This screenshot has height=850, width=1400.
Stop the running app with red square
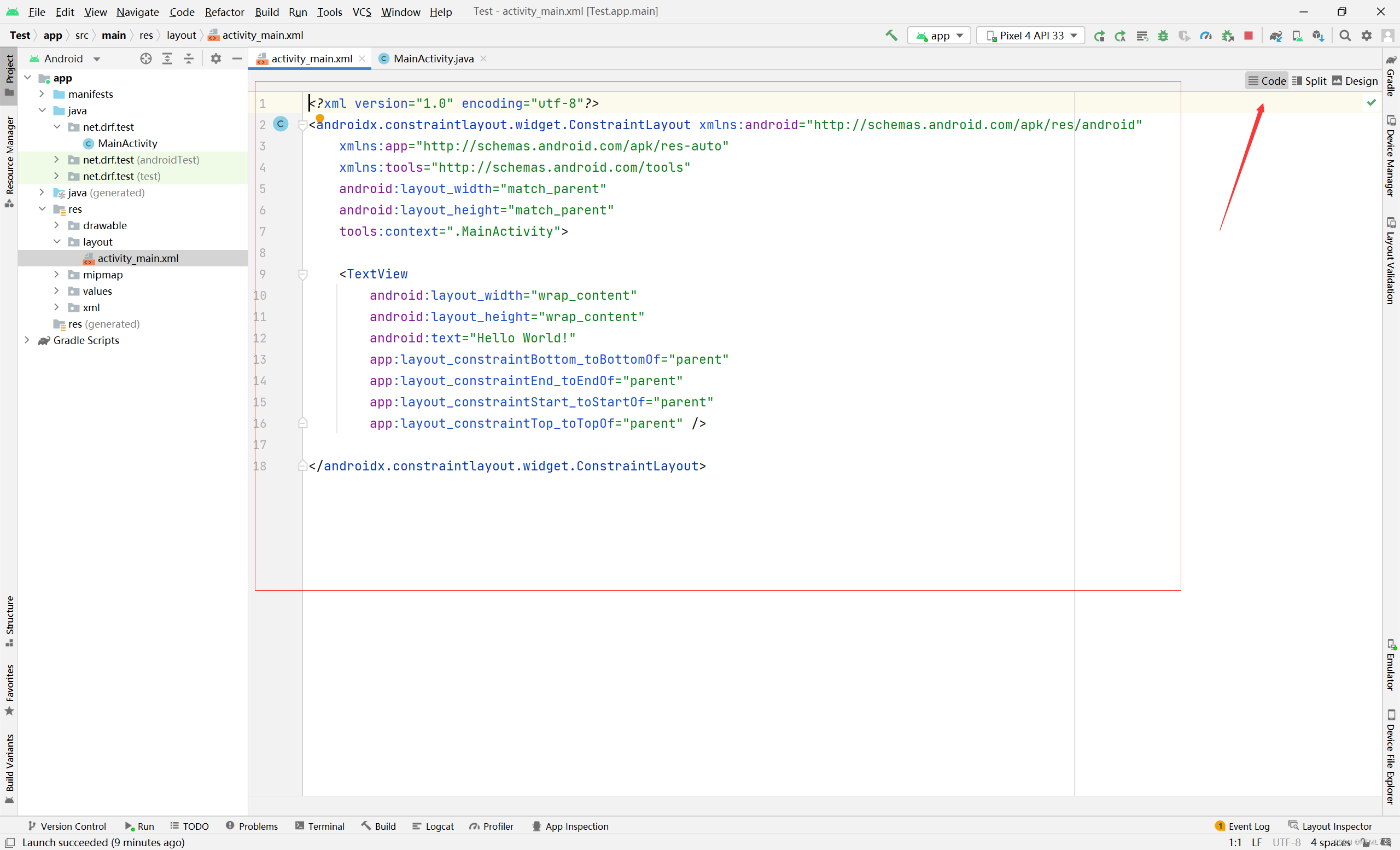pyautogui.click(x=1249, y=36)
